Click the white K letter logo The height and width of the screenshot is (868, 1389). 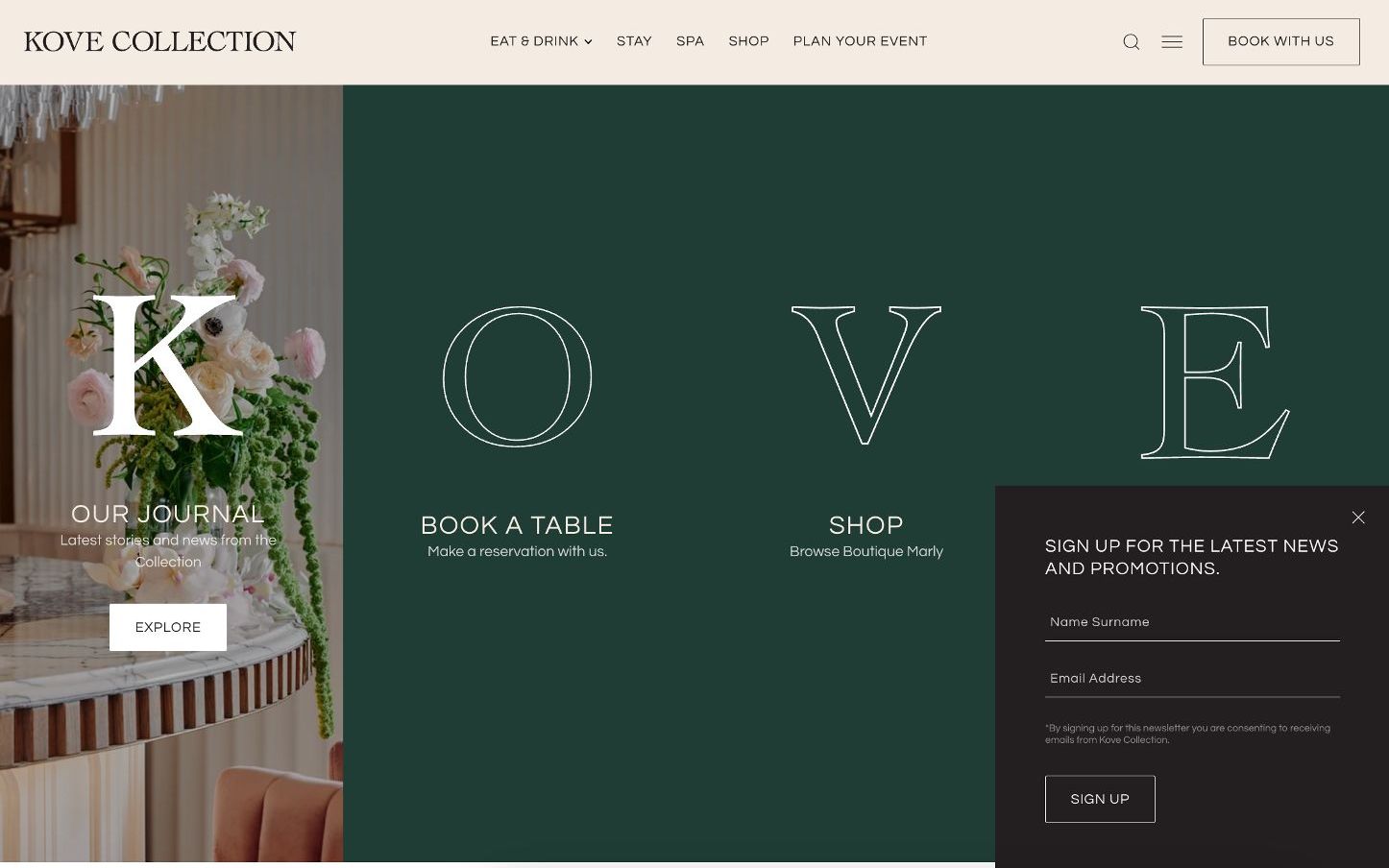(x=168, y=366)
